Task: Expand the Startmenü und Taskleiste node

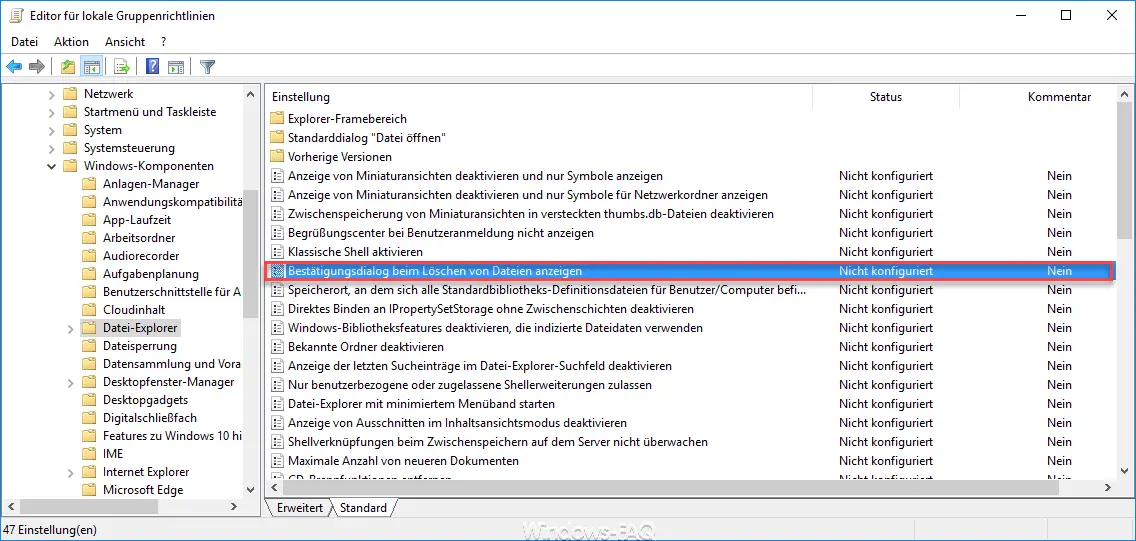Action: pos(51,112)
